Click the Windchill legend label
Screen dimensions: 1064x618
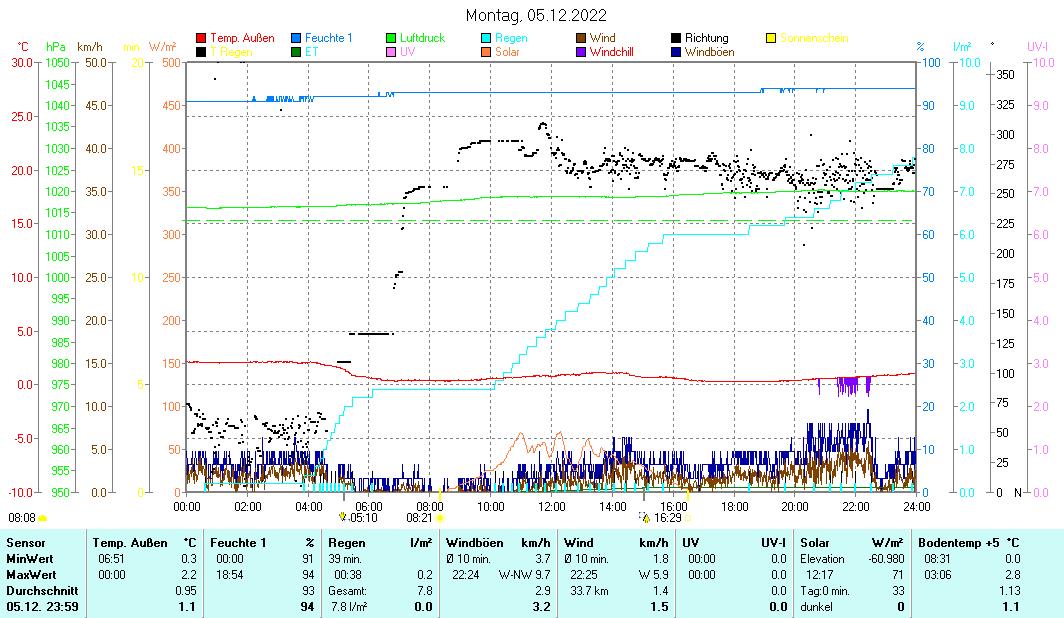point(611,52)
